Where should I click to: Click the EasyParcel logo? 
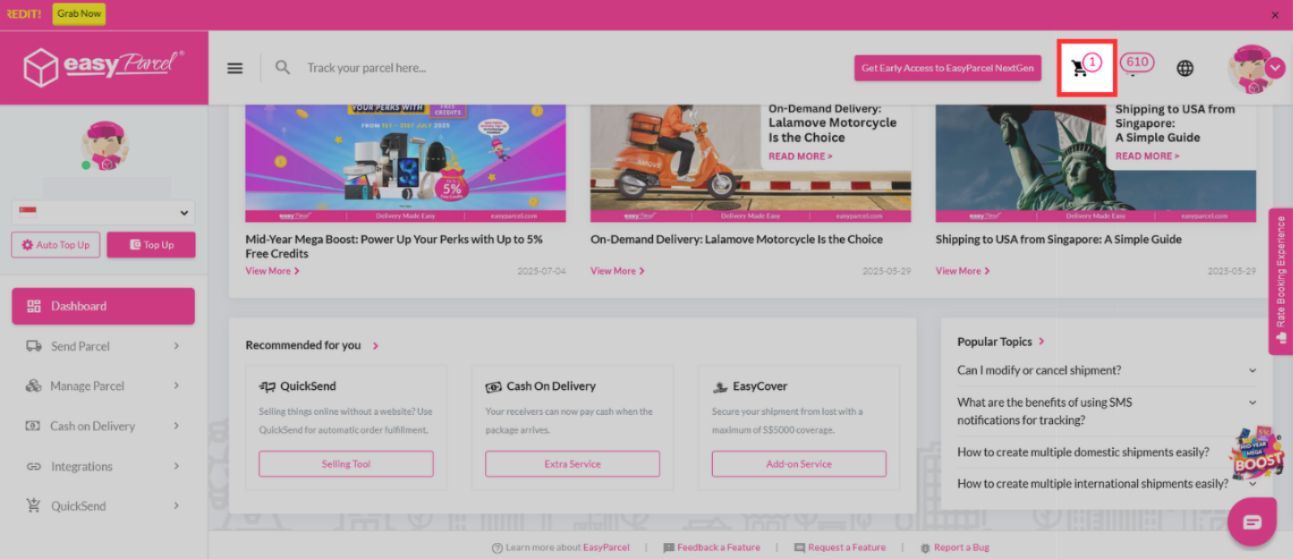click(x=104, y=67)
